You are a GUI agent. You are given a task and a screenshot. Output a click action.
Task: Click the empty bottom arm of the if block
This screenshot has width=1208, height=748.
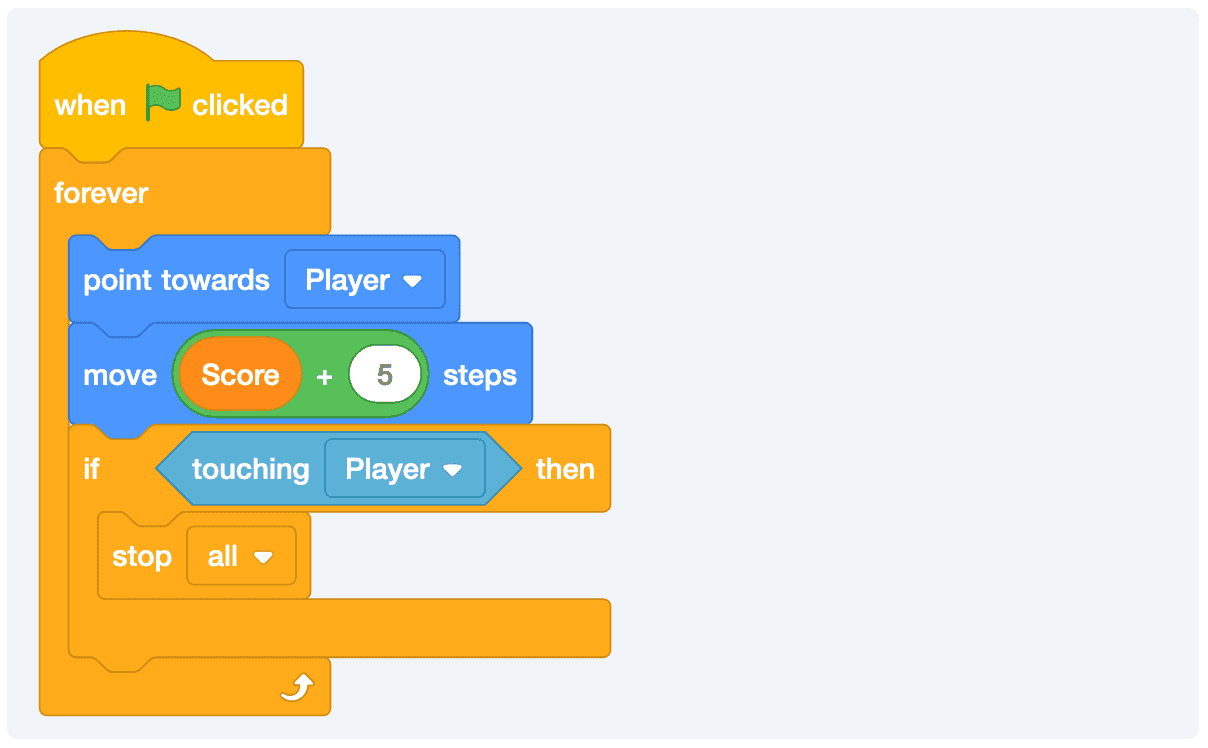(400, 628)
